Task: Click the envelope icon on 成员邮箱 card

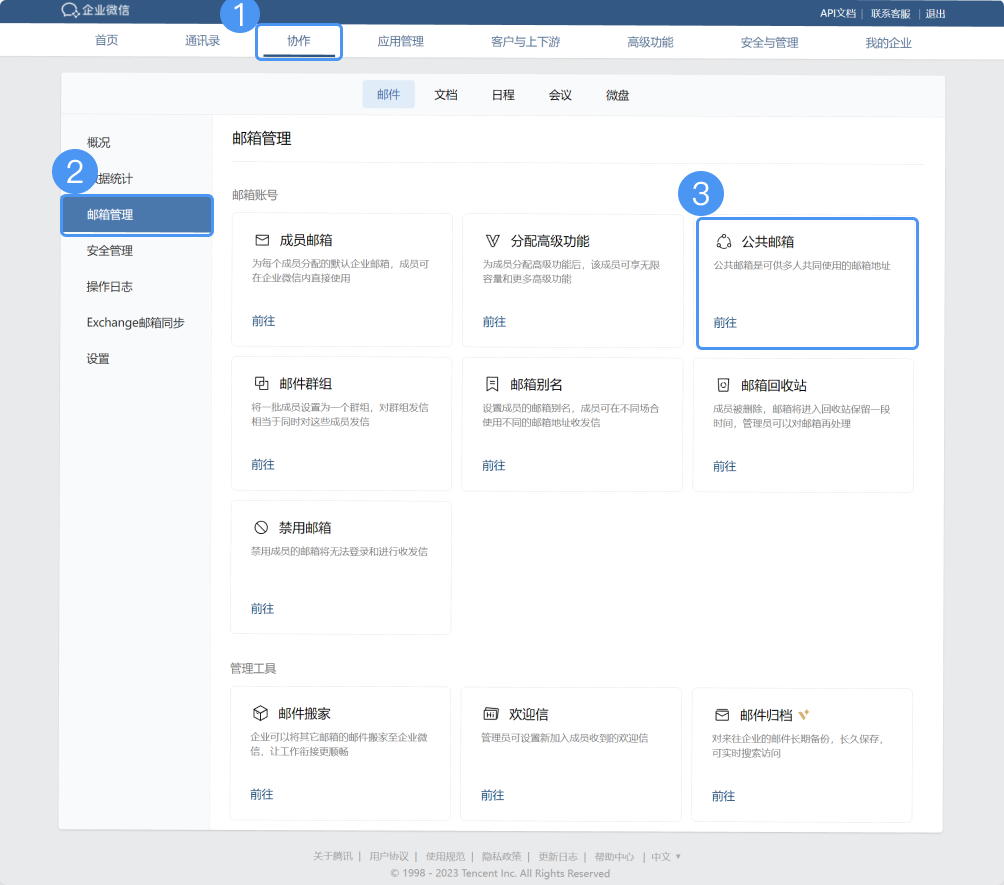Action: click(261, 240)
